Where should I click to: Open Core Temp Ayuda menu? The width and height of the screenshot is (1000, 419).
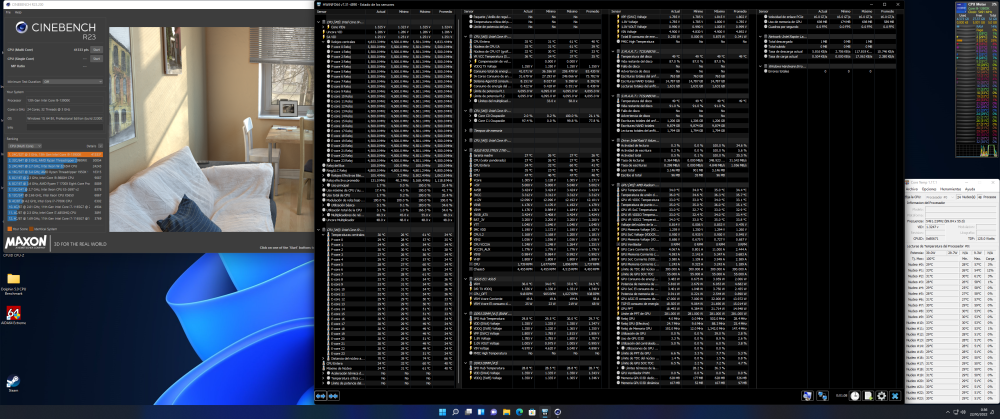pos(970,189)
